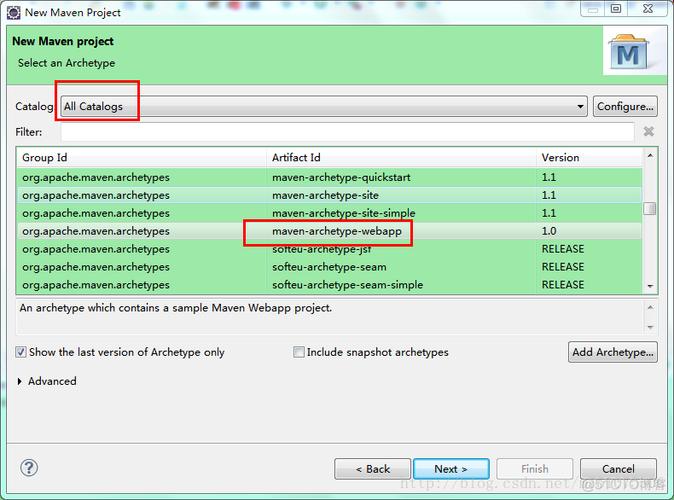Click the help question mark icon
Viewport: 674px width, 500px height.
(x=29, y=468)
